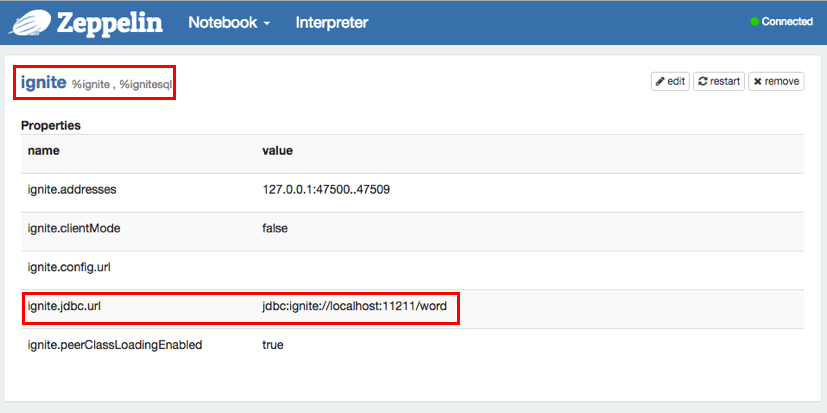Select the ignite interpreter title
Image resolution: width=827 pixels, height=413 pixels.
point(42,83)
